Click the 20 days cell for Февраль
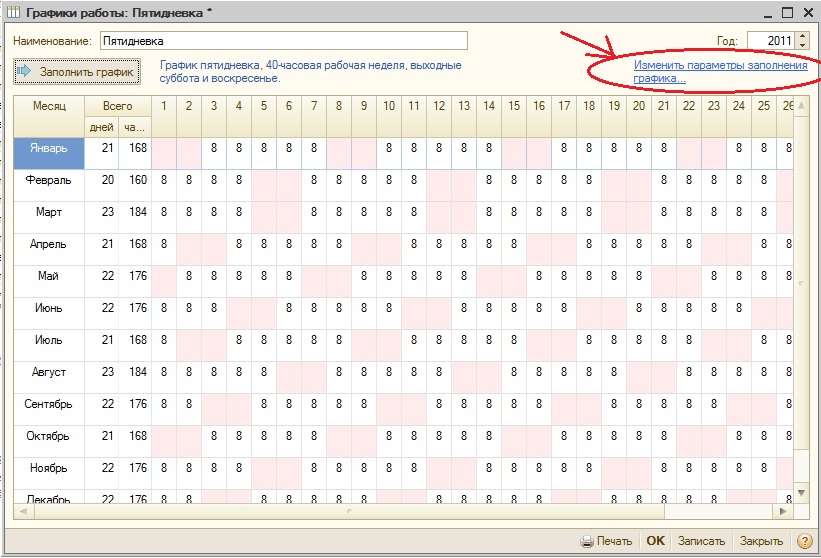821x558 pixels. click(x=102, y=185)
